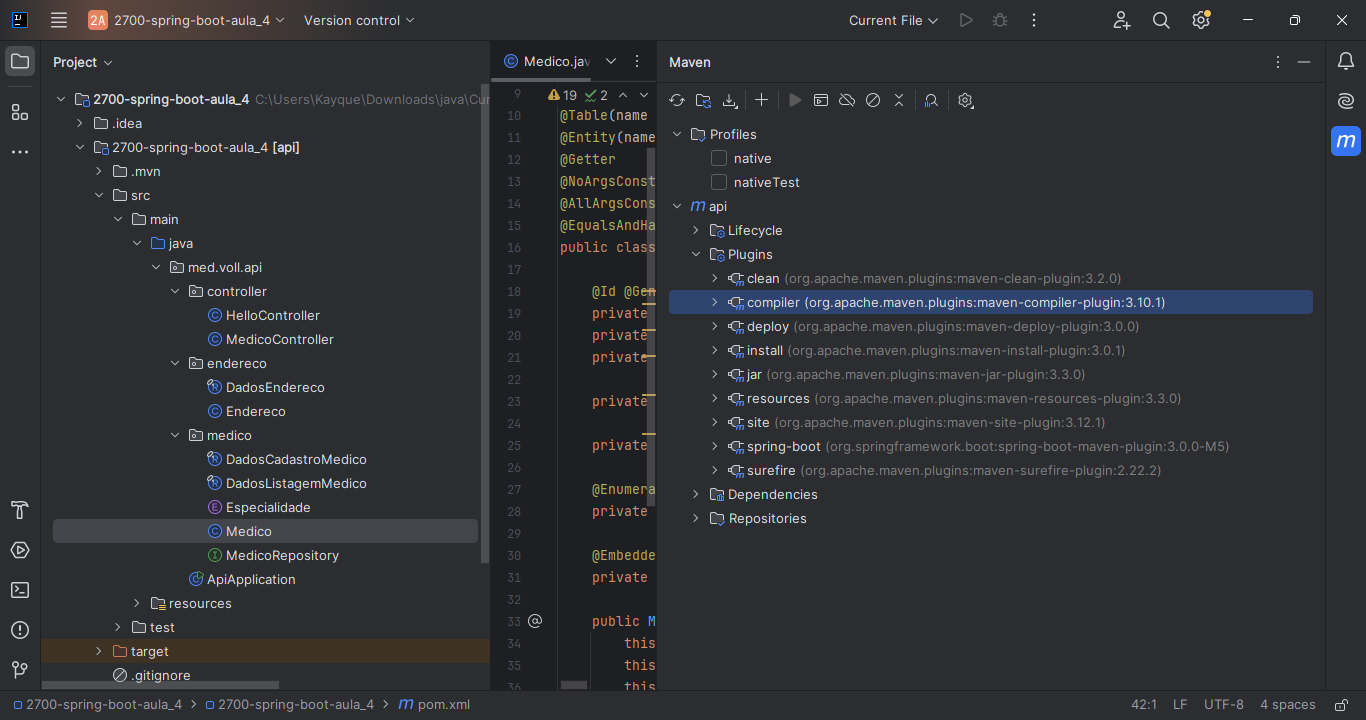Hide the Maven tool window
Screen dimensions: 1366x720
click(x=1304, y=62)
